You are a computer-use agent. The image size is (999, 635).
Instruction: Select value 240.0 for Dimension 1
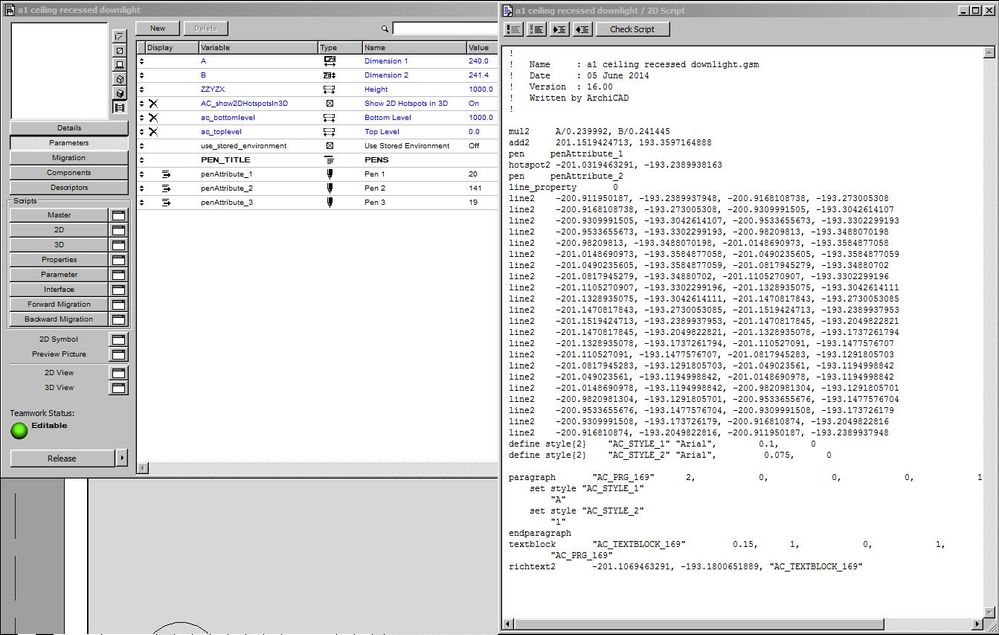pos(478,61)
